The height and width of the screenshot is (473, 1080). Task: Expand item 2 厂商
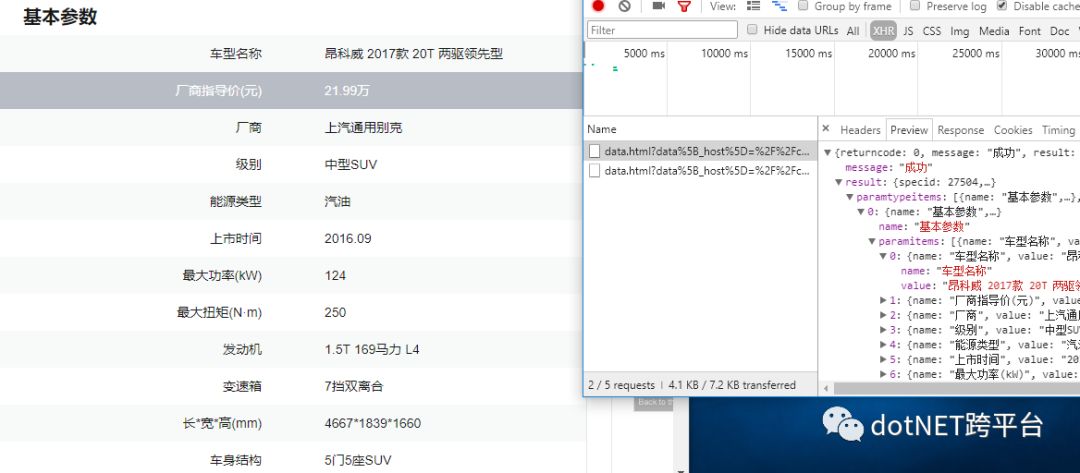[x=883, y=315]
